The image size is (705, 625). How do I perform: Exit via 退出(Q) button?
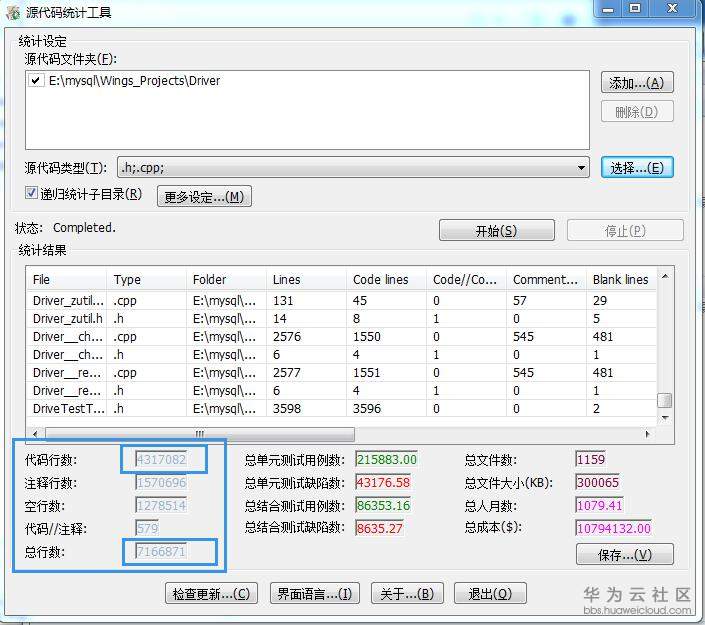tap(491, 594)
